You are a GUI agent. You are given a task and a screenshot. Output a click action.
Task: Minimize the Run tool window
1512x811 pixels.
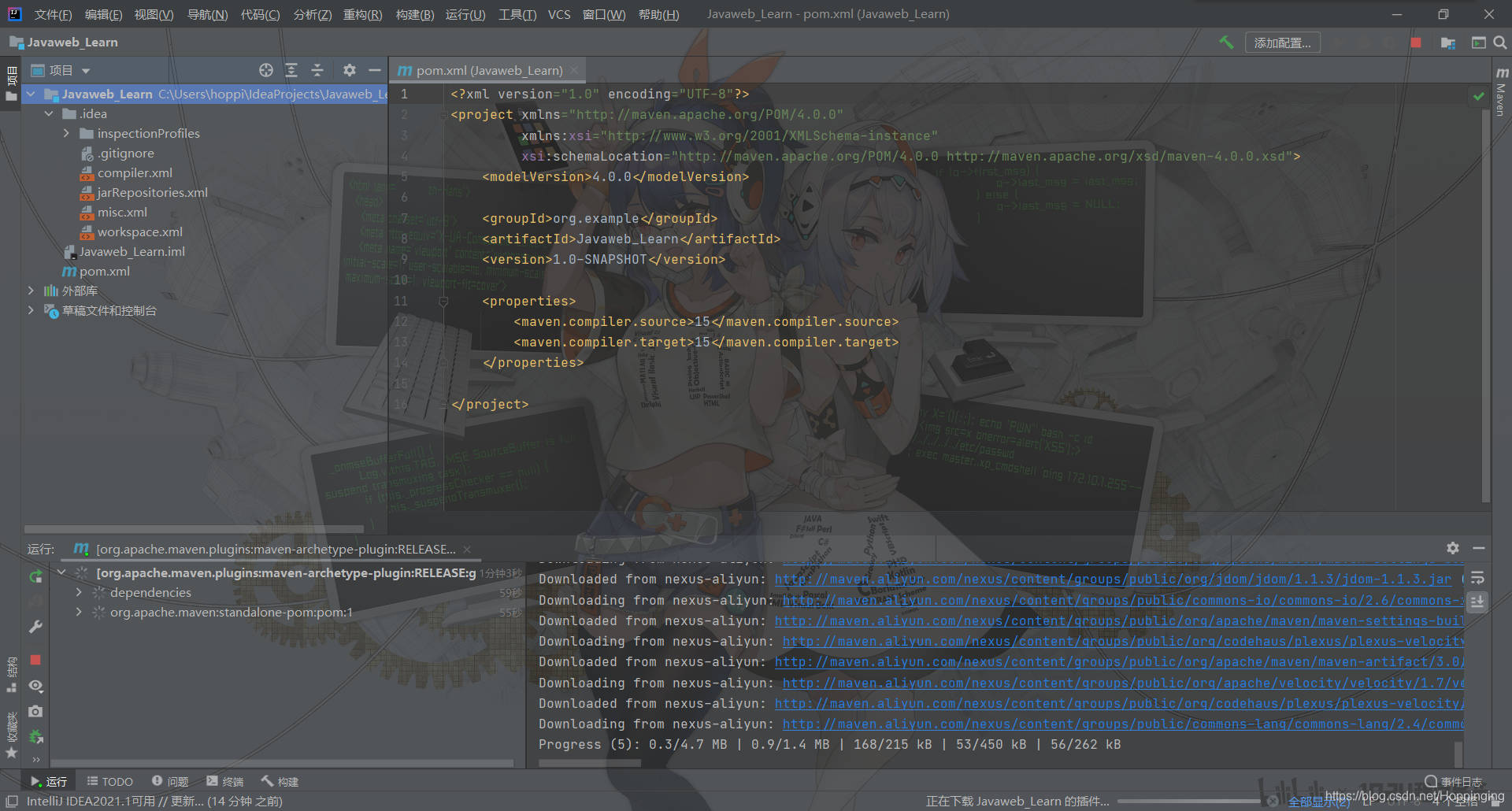click(1479, 548)
